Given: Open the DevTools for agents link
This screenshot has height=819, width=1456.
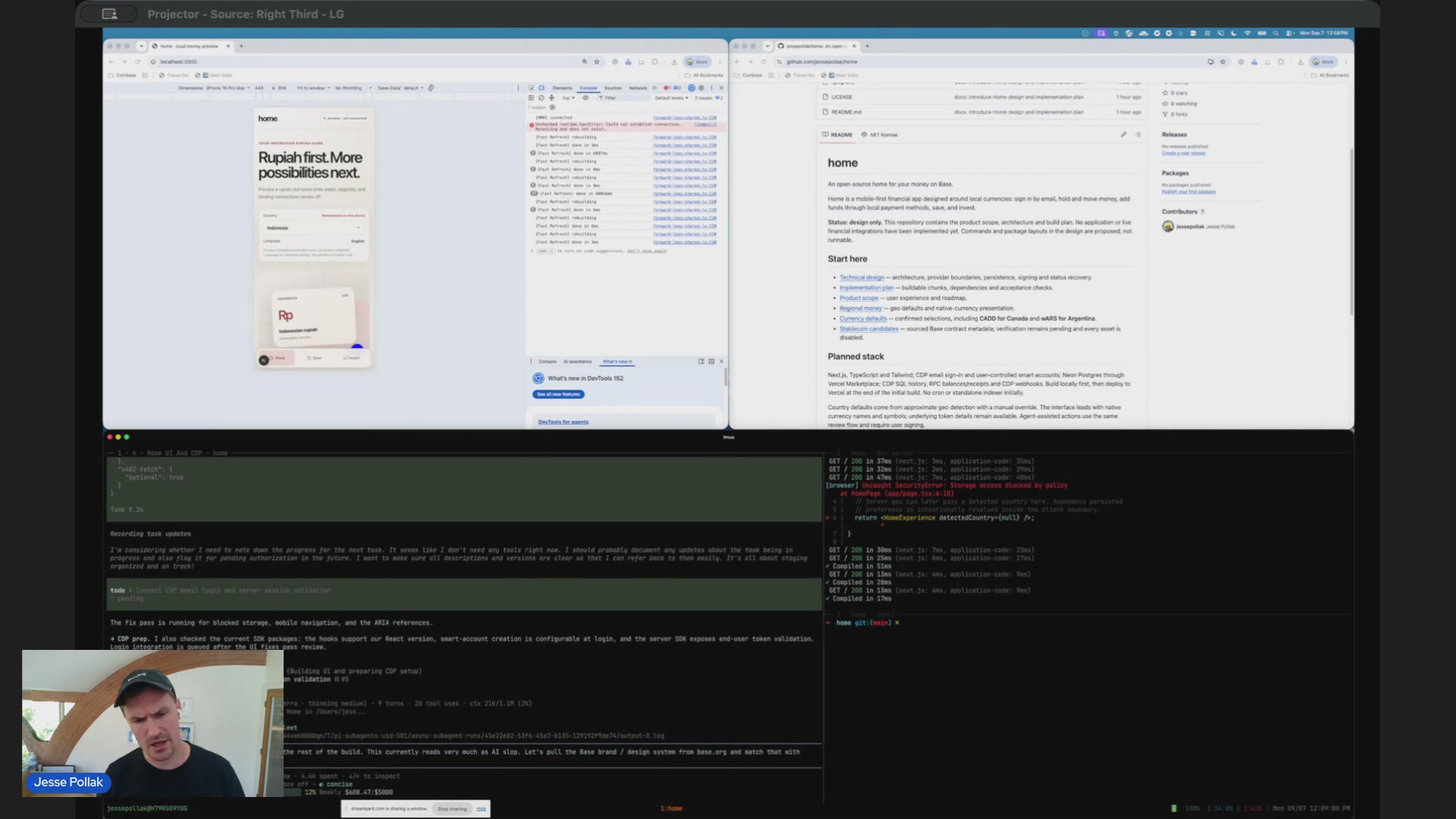Looking at the screenshot, I should click(563, 422).
